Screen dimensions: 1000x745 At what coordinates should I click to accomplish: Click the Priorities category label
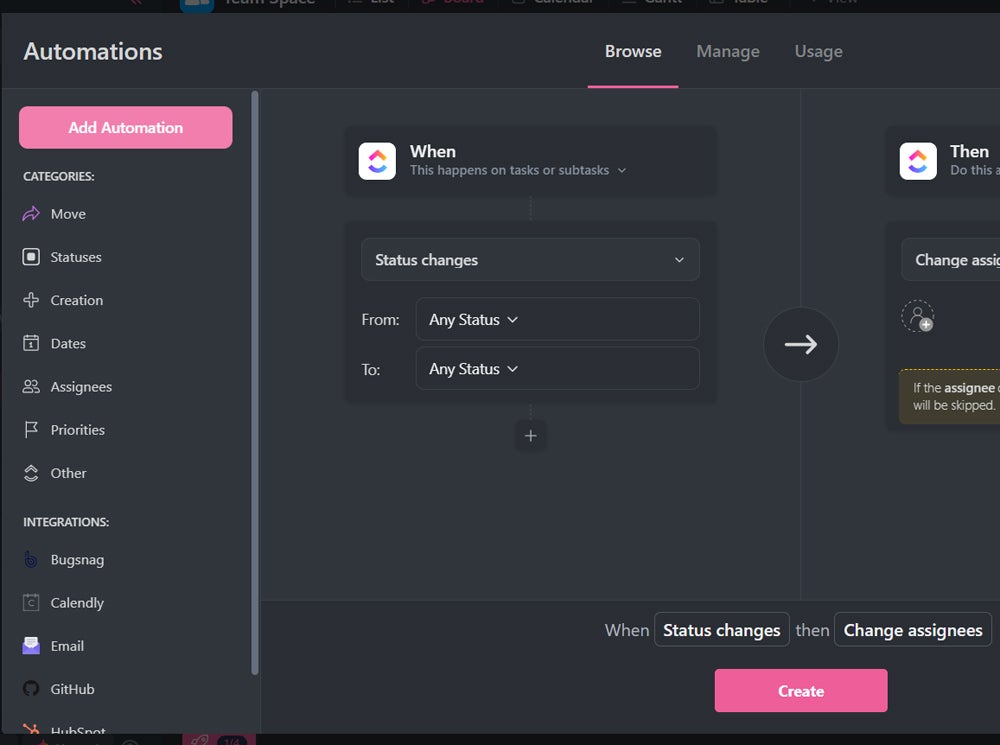(x=78, y=430)
